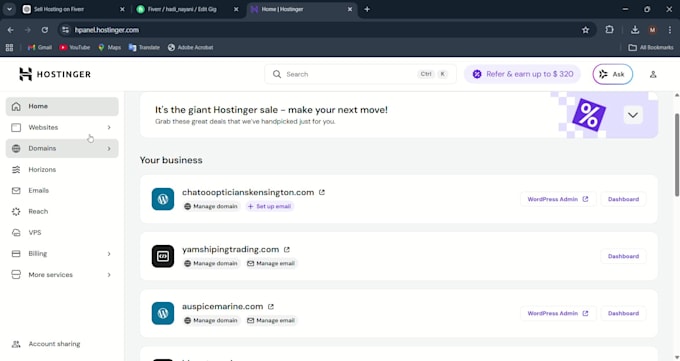Select the Home | Hostinger browser tab
680x361 pixels.
point(301,9)
